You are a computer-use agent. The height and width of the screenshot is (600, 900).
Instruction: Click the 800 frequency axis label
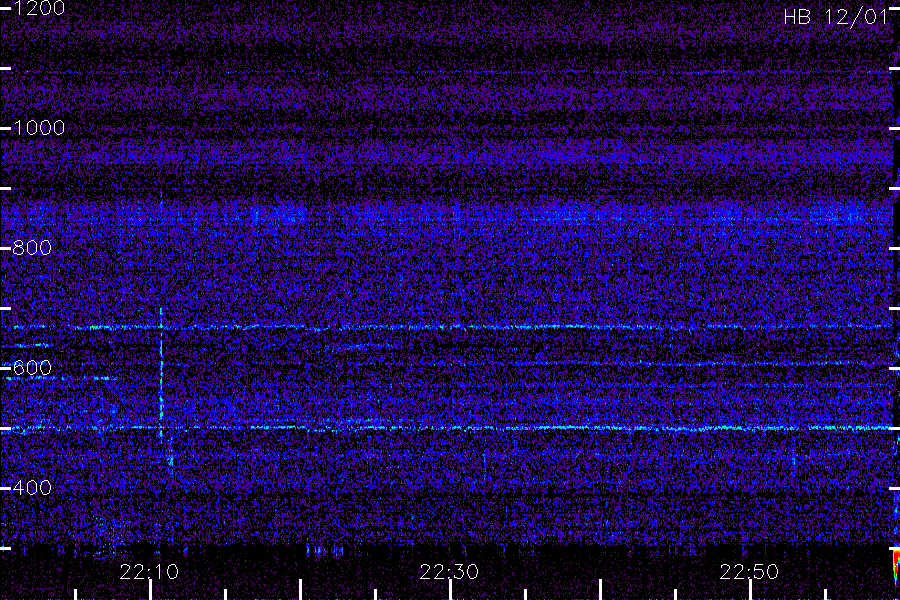pos(32,248)
